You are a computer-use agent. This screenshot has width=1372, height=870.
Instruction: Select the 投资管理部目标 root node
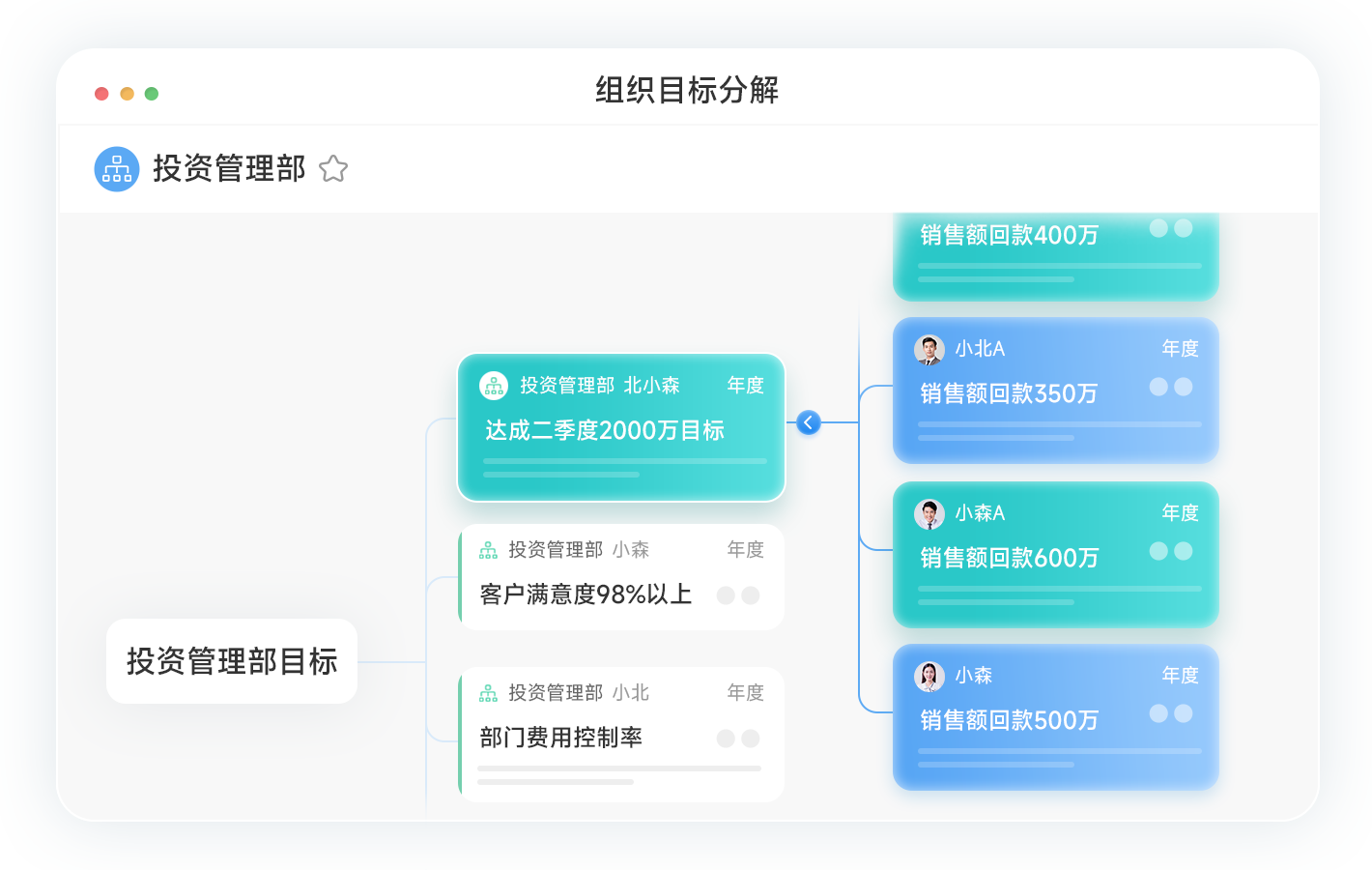pyautogui.click(x=232, y=661)
